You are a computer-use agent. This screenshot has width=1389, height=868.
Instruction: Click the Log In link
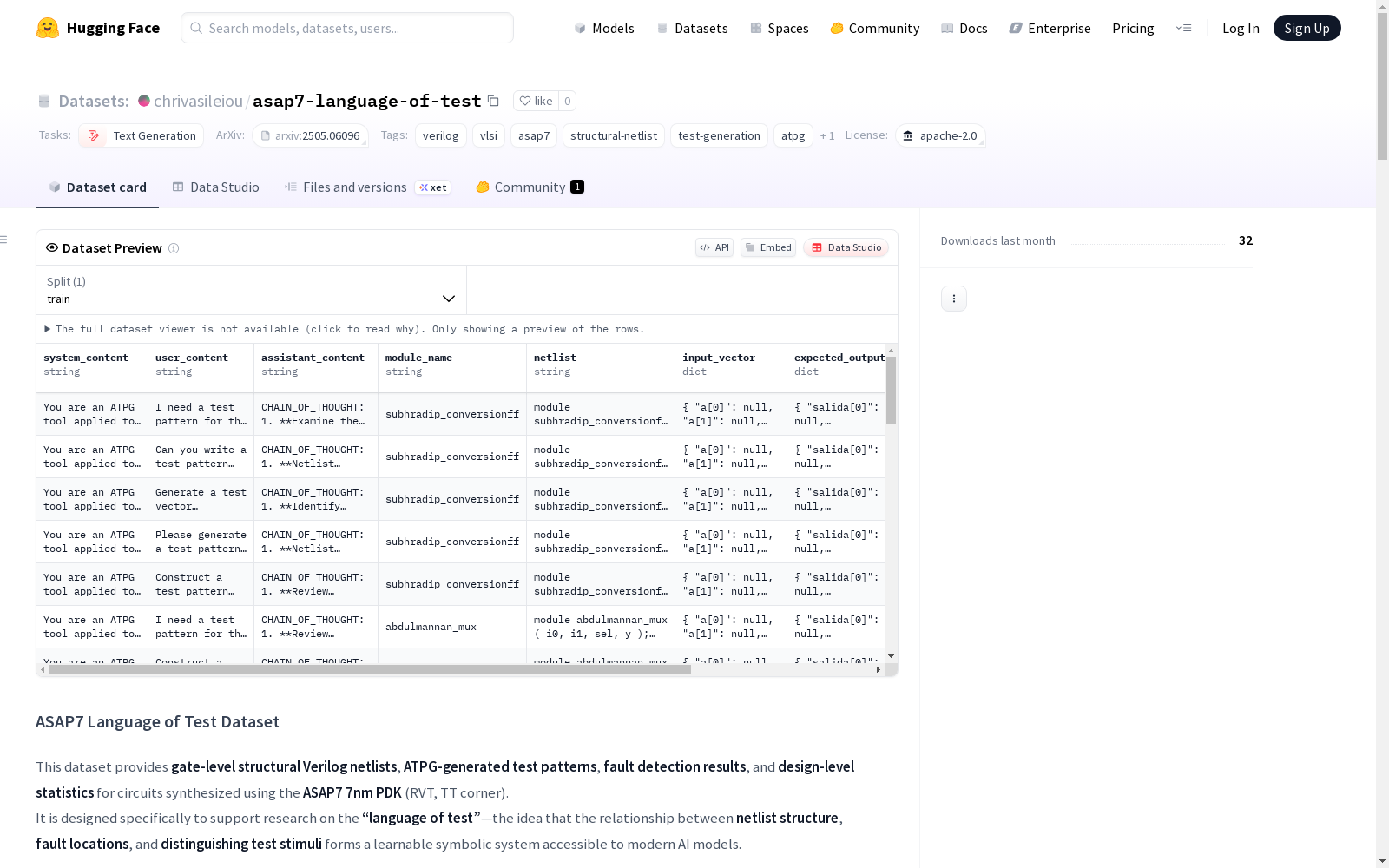[x=1241, y=28]
